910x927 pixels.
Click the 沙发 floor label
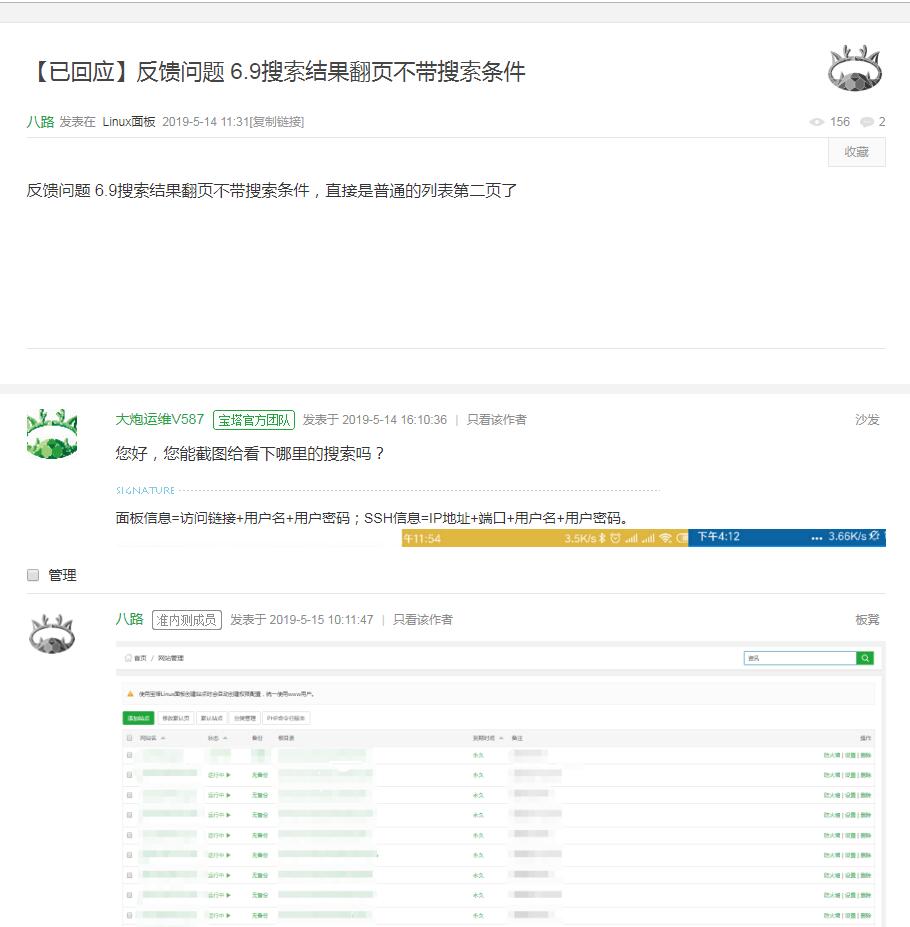[867, 420]
